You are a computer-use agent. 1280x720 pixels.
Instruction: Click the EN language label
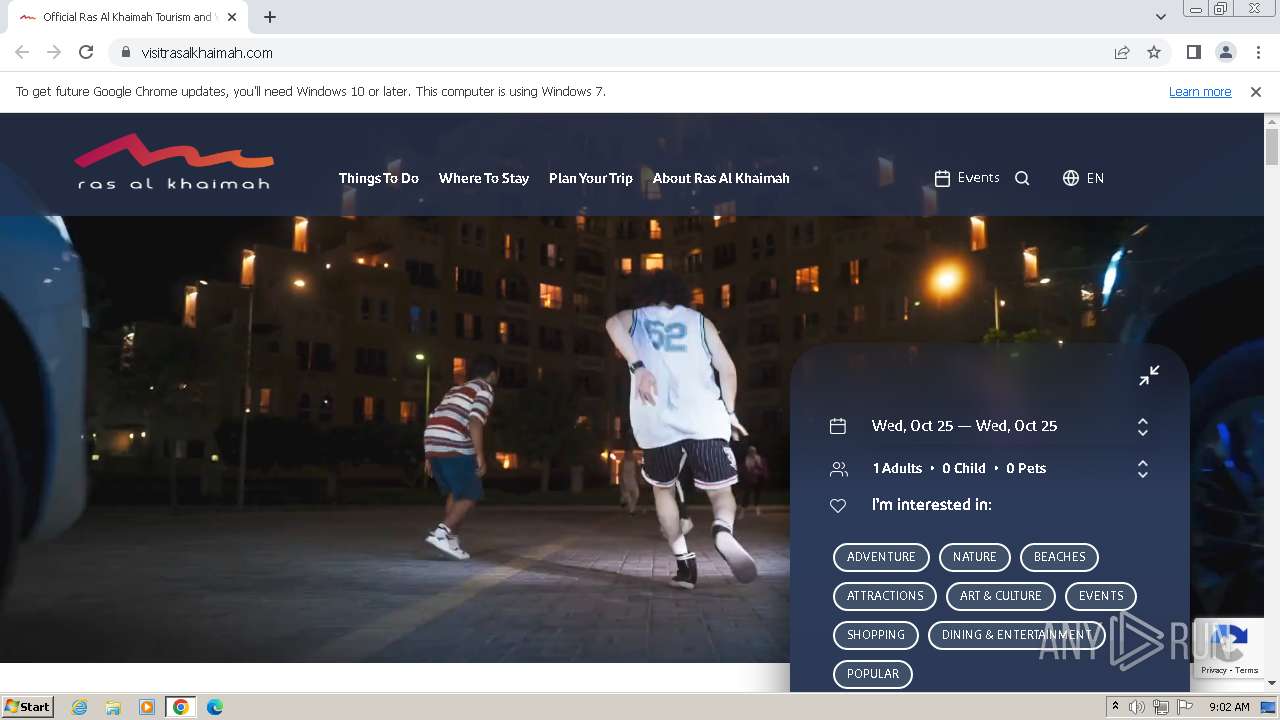click(1095, 178)
